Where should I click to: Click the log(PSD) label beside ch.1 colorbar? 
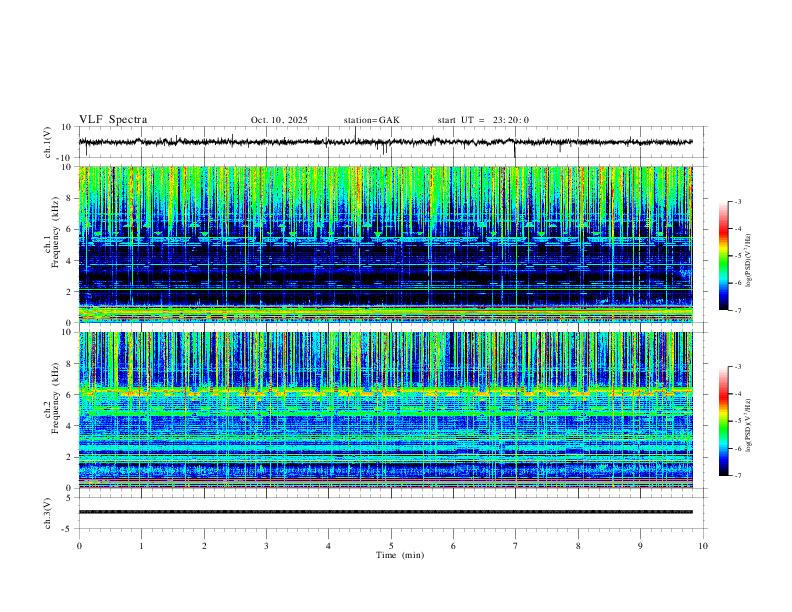(x=748, y=261)
